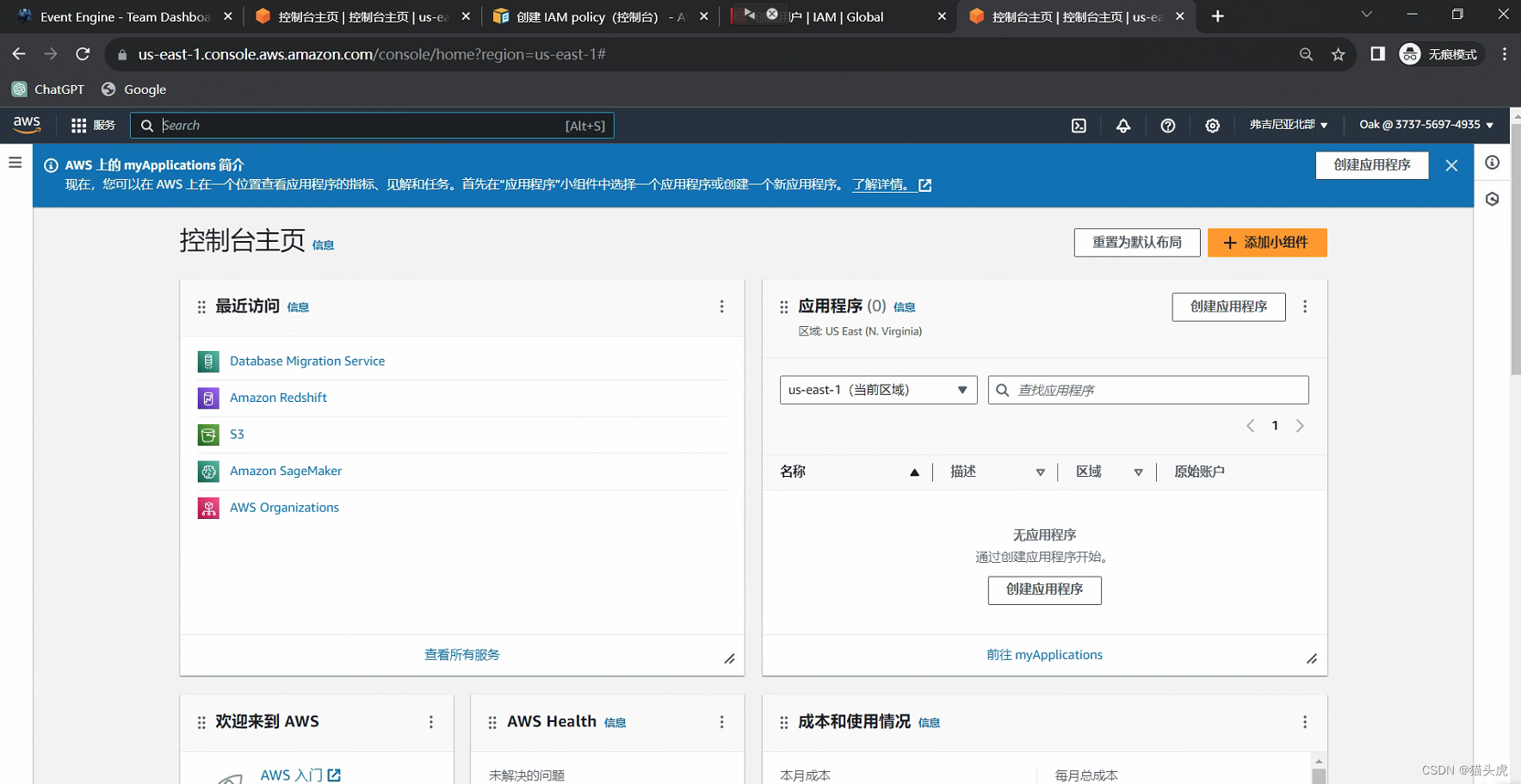Switch to Event Engine Team Dashboard tab

coord(124,16)
